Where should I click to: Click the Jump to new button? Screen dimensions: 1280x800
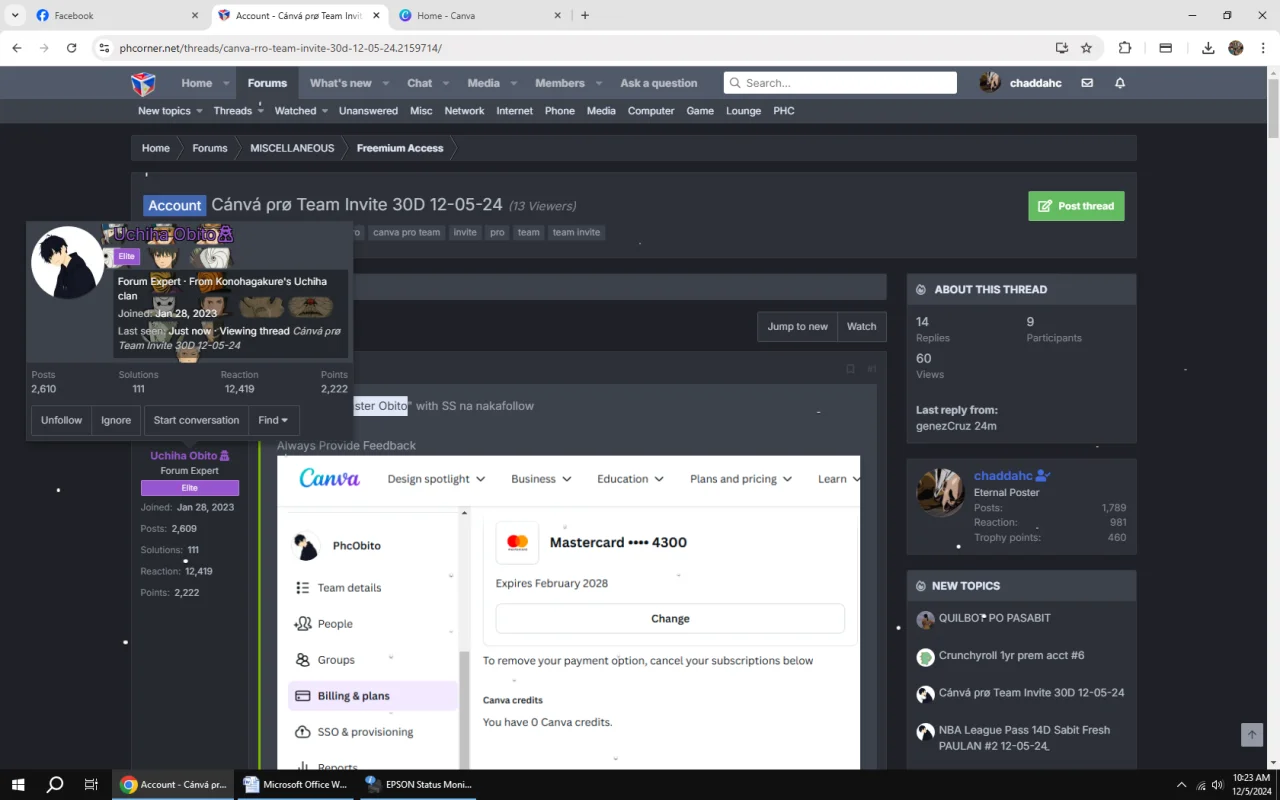pos(797,326)
